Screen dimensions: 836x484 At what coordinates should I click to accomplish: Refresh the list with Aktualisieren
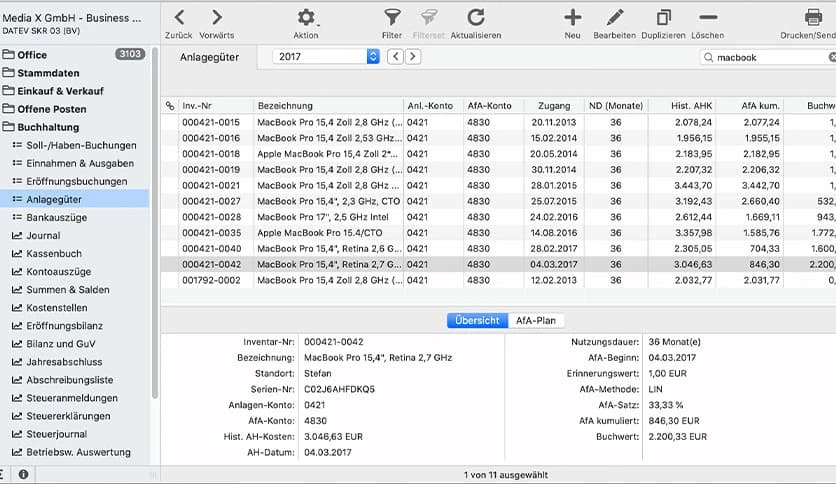coord(476,18)
